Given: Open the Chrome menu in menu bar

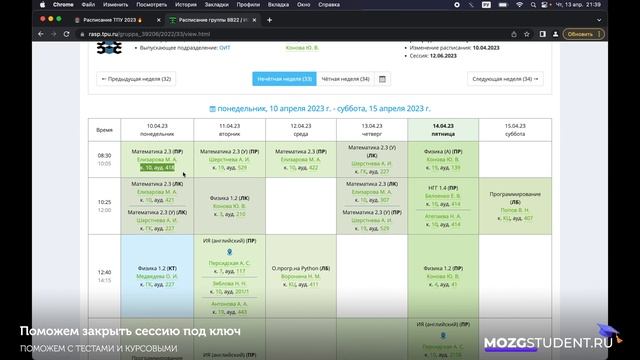Looking at the screenshot, I should [x=63, y=5].
